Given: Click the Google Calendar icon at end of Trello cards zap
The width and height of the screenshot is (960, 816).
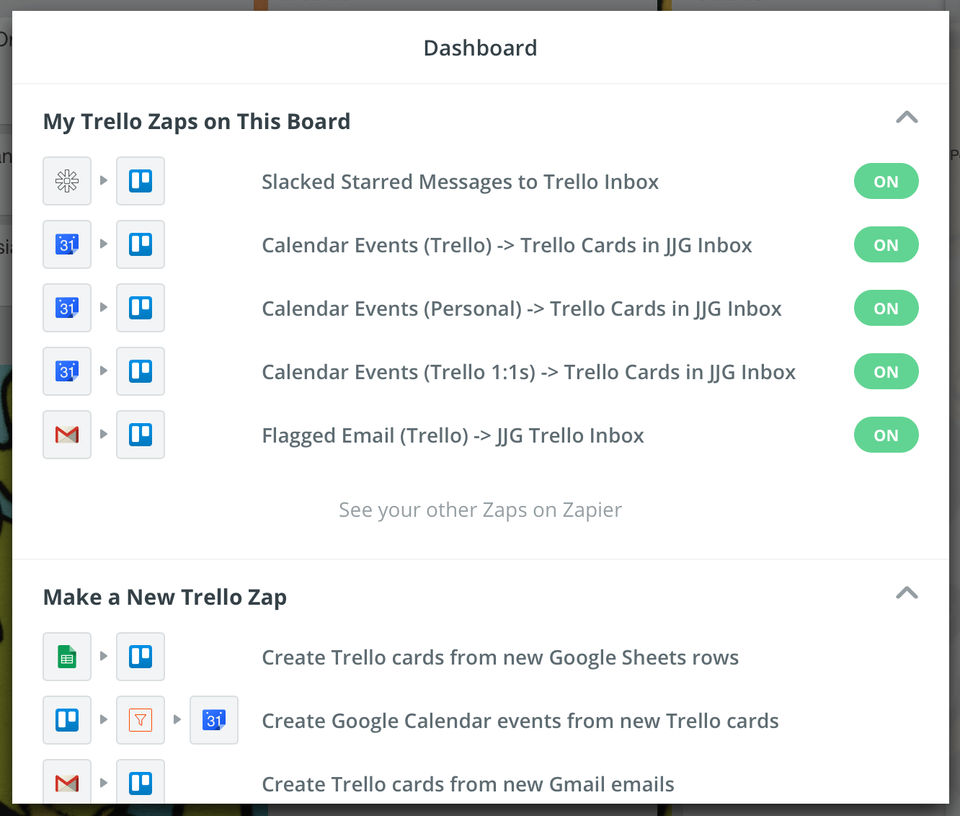Looking at the screenshot, I should click(214, 720).
